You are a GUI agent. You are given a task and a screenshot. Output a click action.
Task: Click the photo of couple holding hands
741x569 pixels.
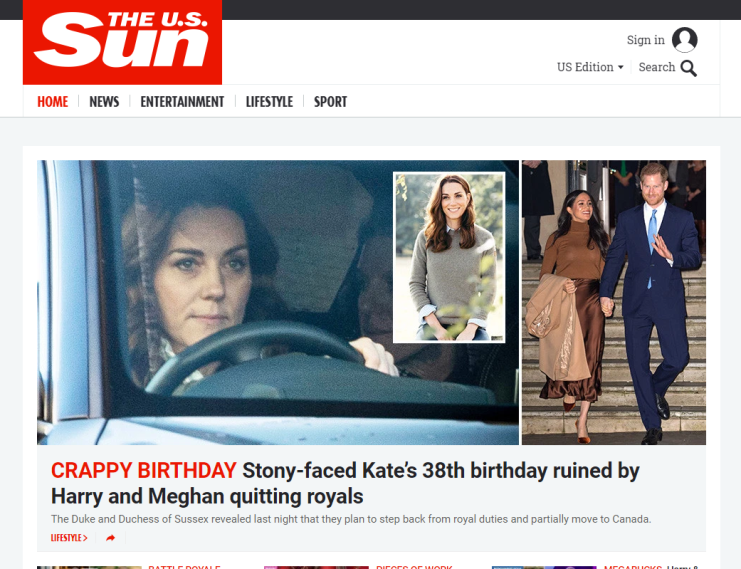613,302
